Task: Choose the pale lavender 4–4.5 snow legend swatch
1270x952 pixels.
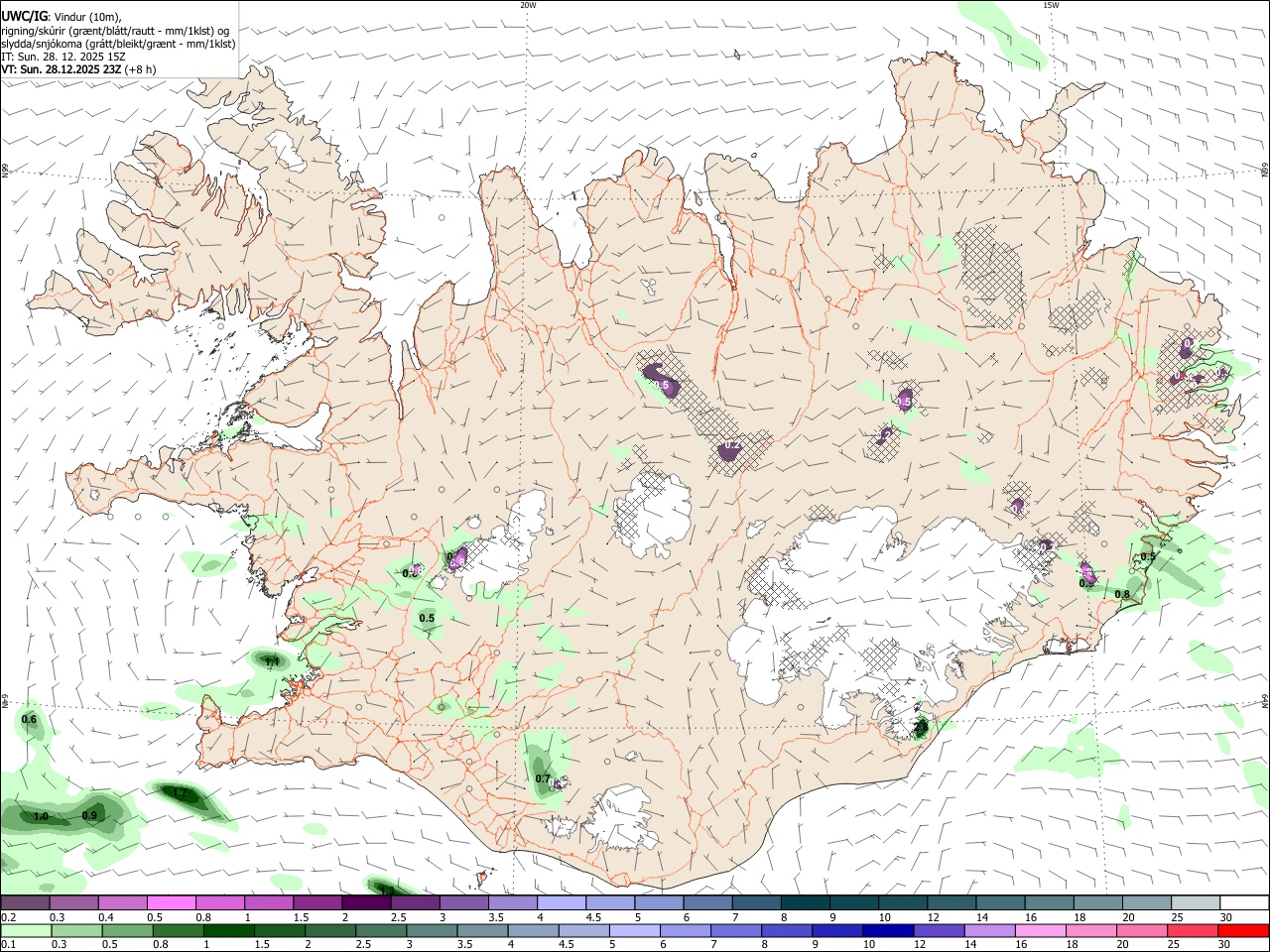Action: (560, 903)
